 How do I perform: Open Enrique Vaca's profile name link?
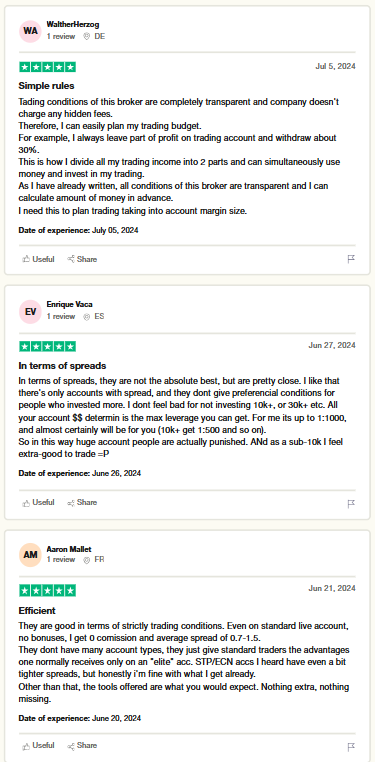click(69, 304)
